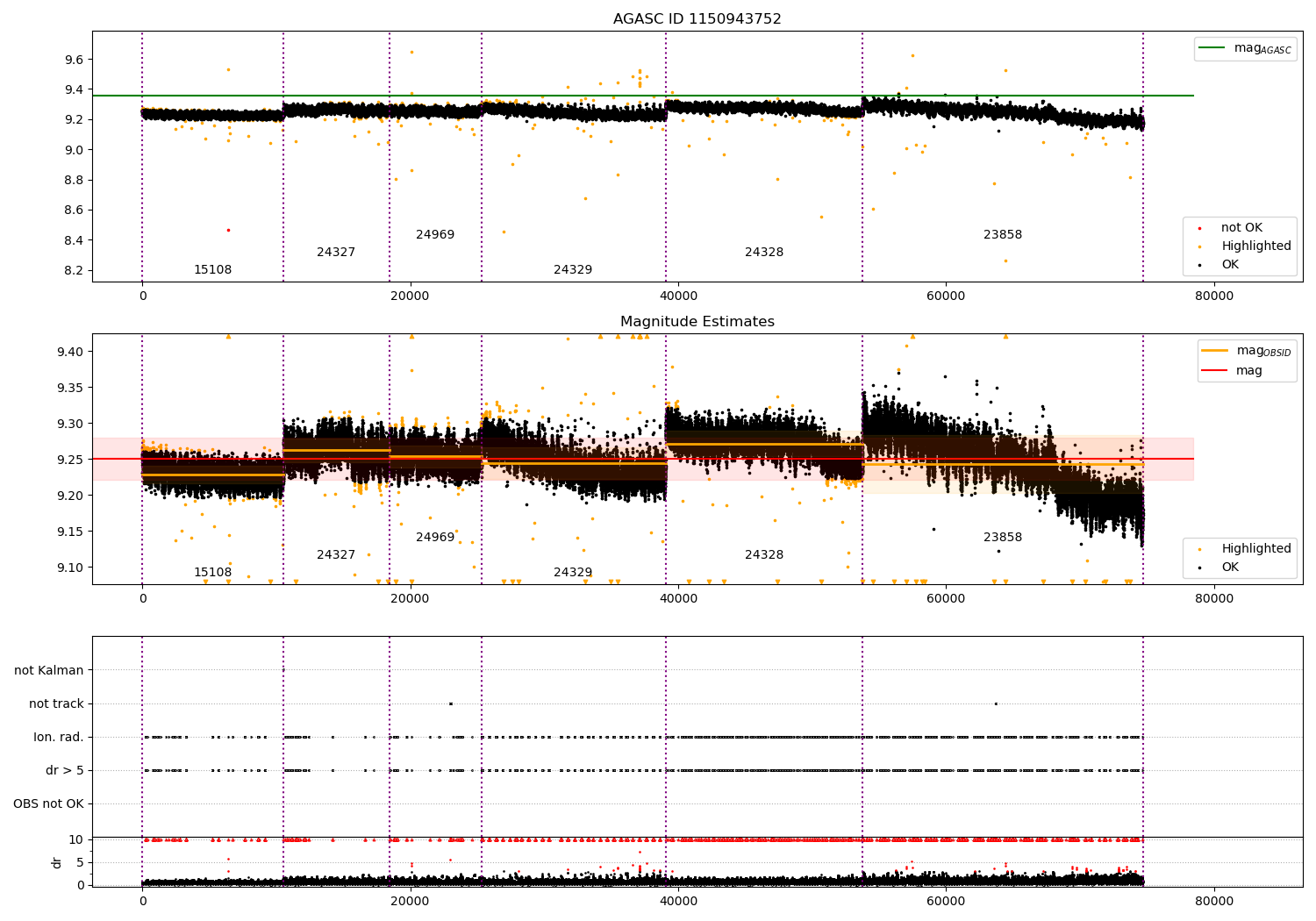The height and width of the screenshot is (921, 1316).
Task: Click OBSID label 24969 in Magnitude Estimates panel
Action: click(435, 538)
